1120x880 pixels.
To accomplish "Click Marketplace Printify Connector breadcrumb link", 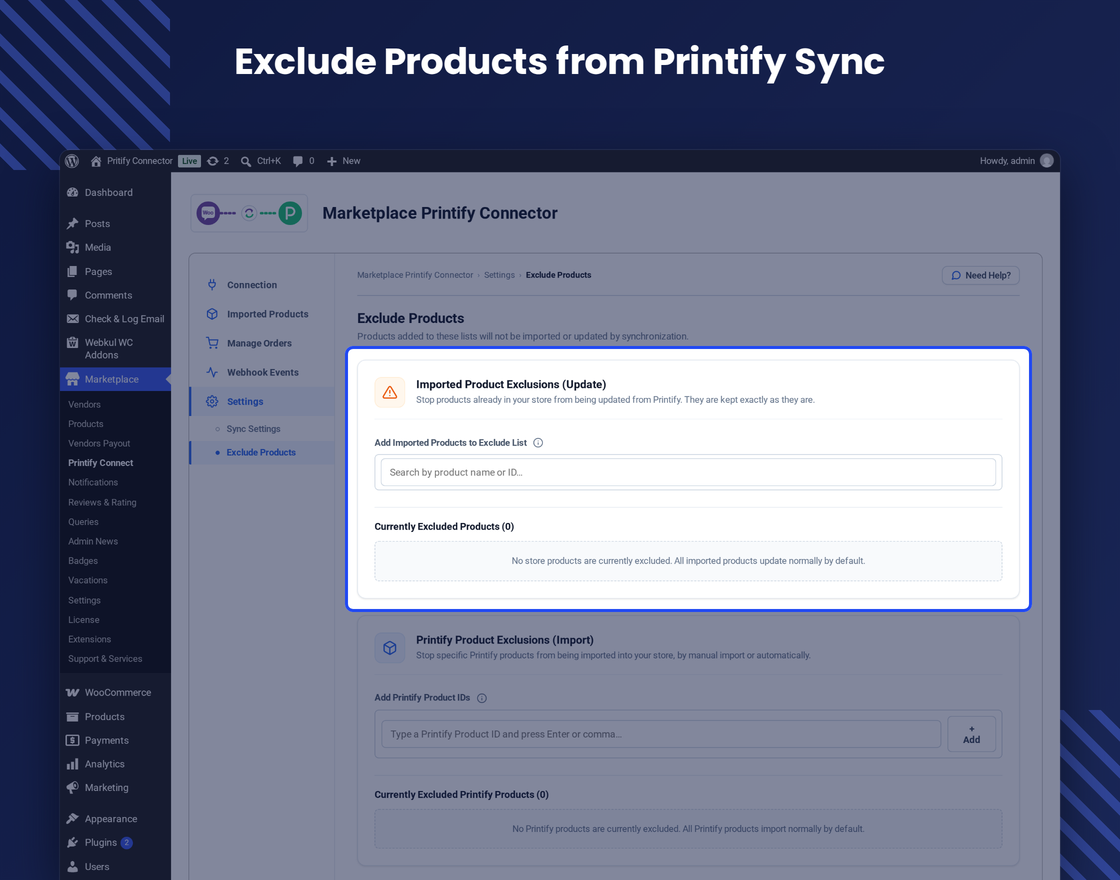I will [415, 275].
